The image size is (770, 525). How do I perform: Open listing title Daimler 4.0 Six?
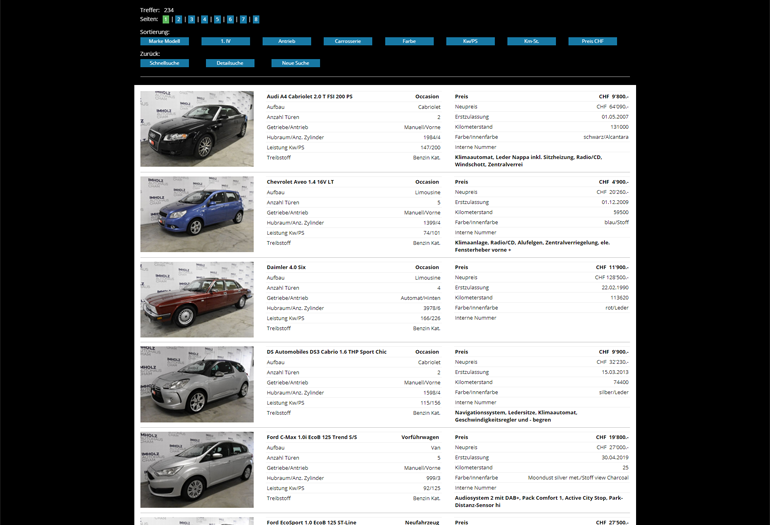pyautogui.click(x=286, y=268)
